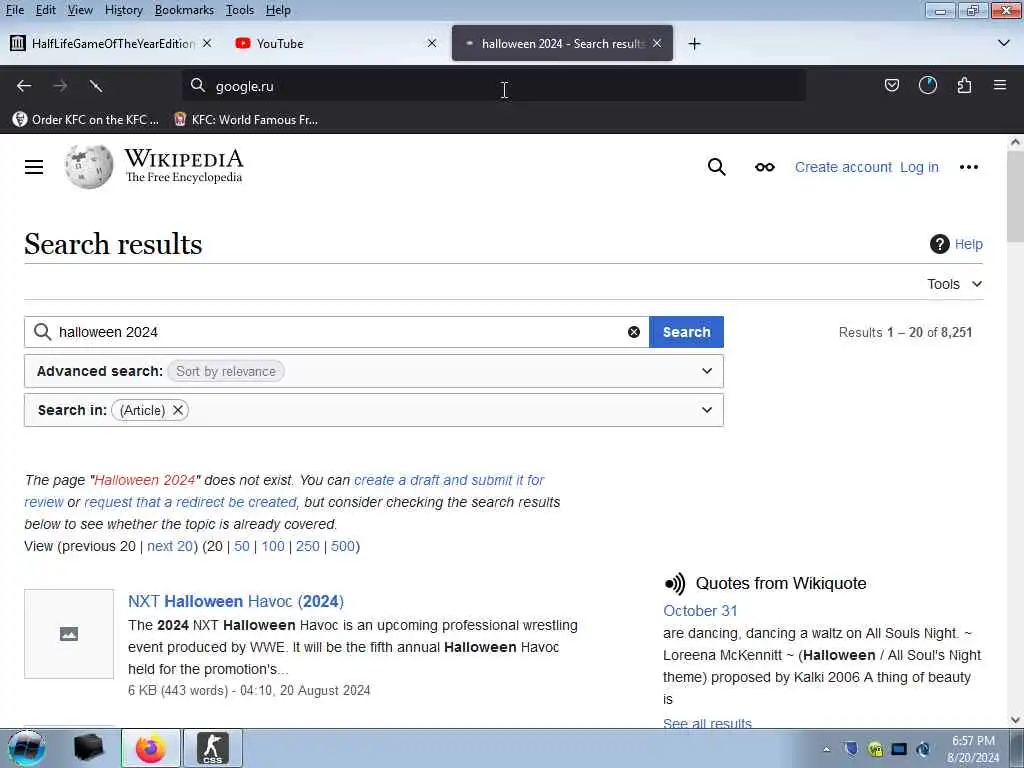Click the Help link beside Search results
Image resolution: width=1024 pixels, height=768 pixels.
click(x=968, y=244)
